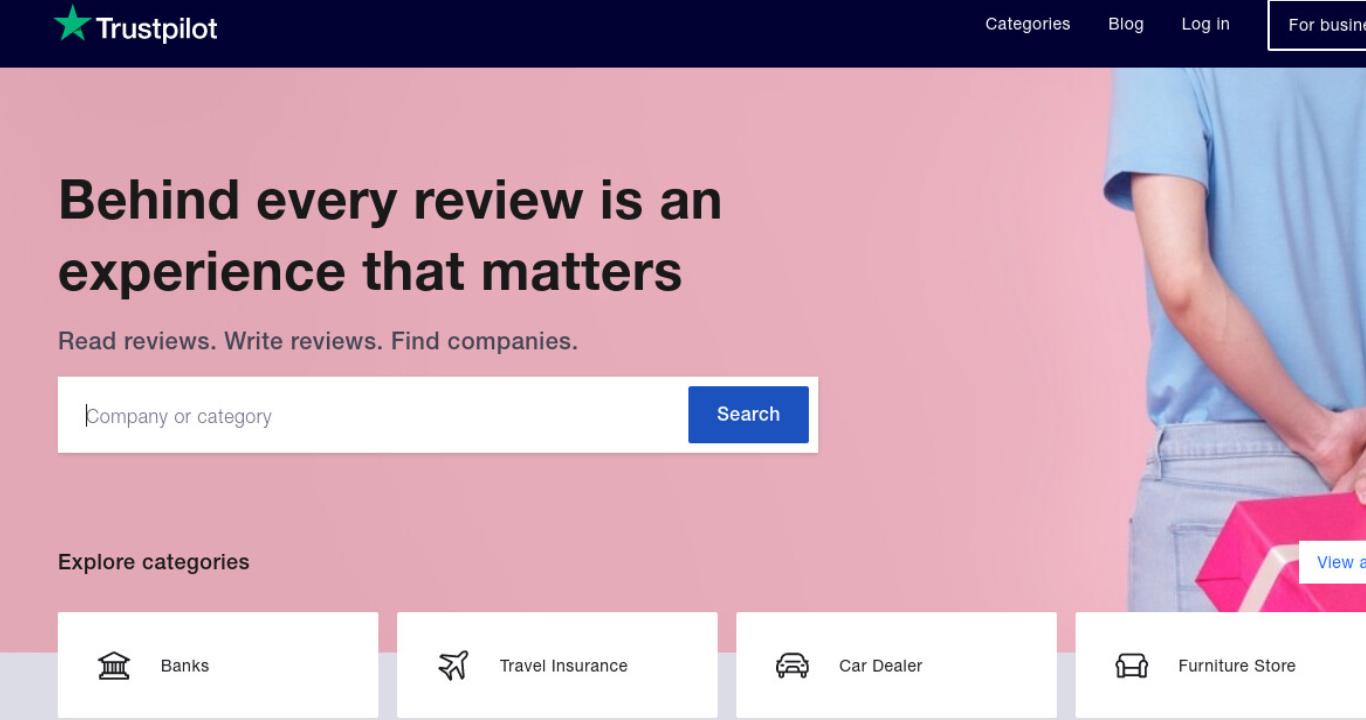The image size is (1366, 720).
Task: Click the 'Behind every review' headline
Action: tap(390, 235)
